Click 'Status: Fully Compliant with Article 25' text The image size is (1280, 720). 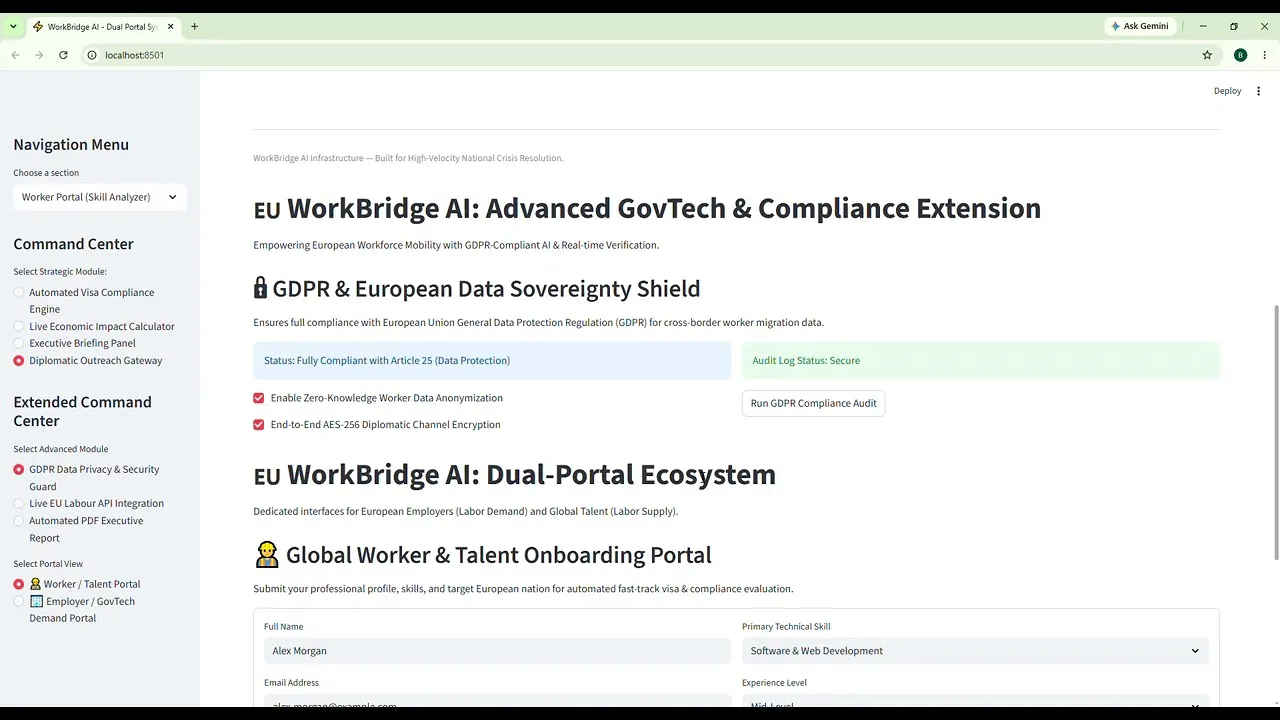coord(387,361)
